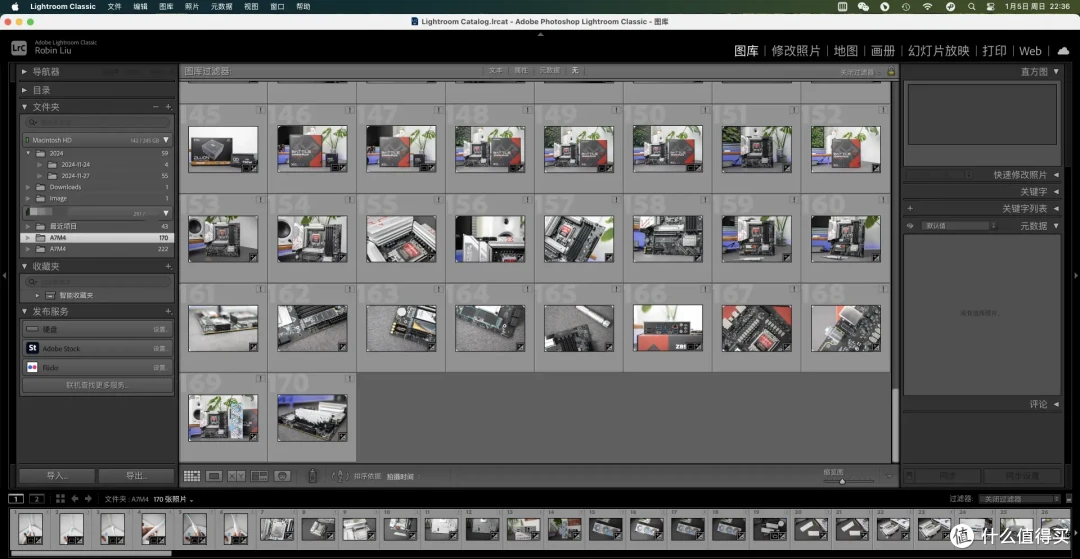The image size is (1080, 559).
Task: Select photo thumbnail number 166
Action: 667,328
